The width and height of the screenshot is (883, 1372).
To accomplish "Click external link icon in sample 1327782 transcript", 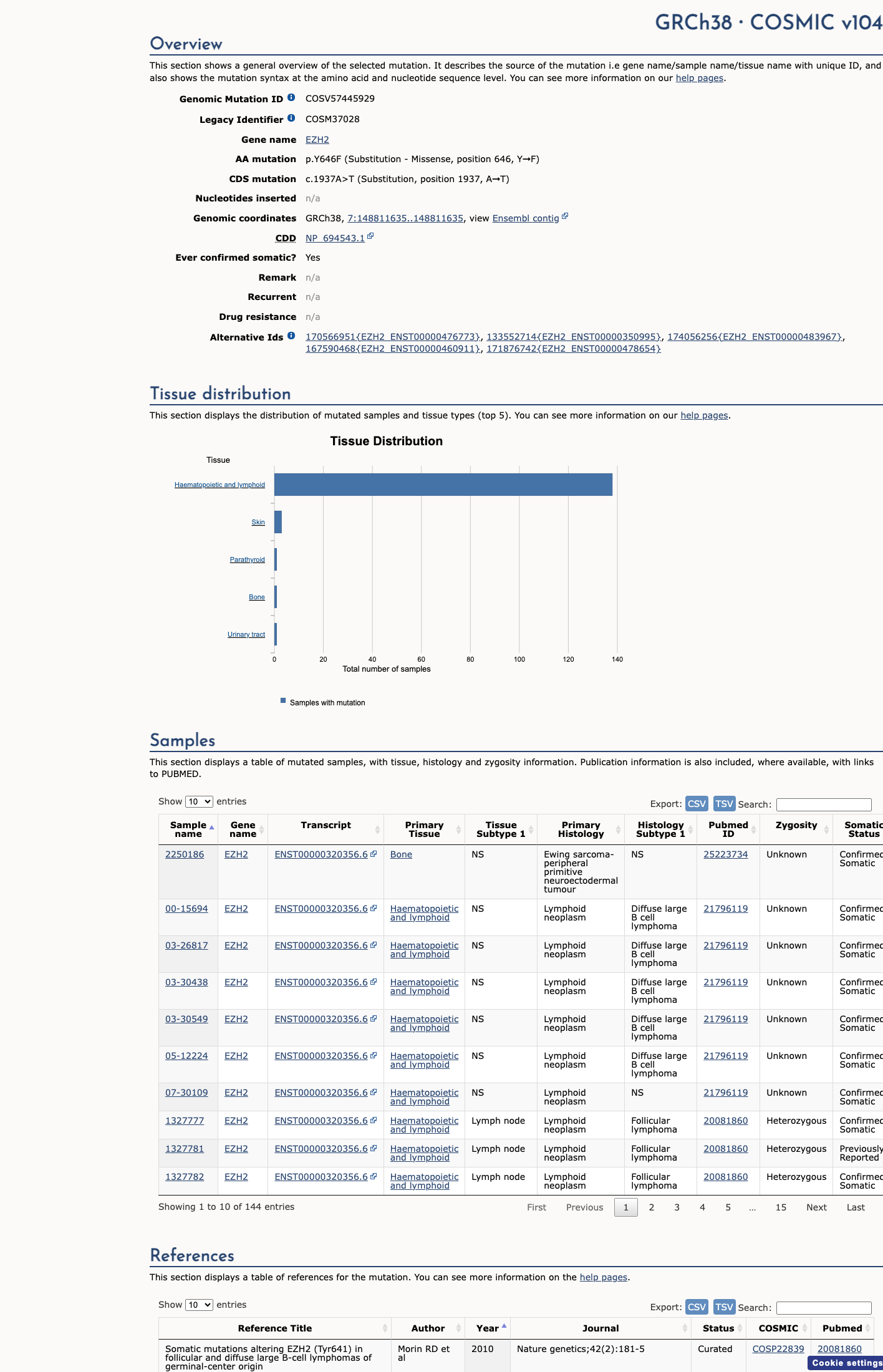I will (x=374, y=1176).
